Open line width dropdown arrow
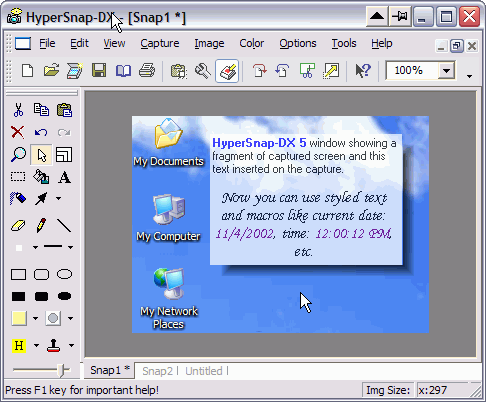This screenshot has width=486, height=402. (70, 247)
